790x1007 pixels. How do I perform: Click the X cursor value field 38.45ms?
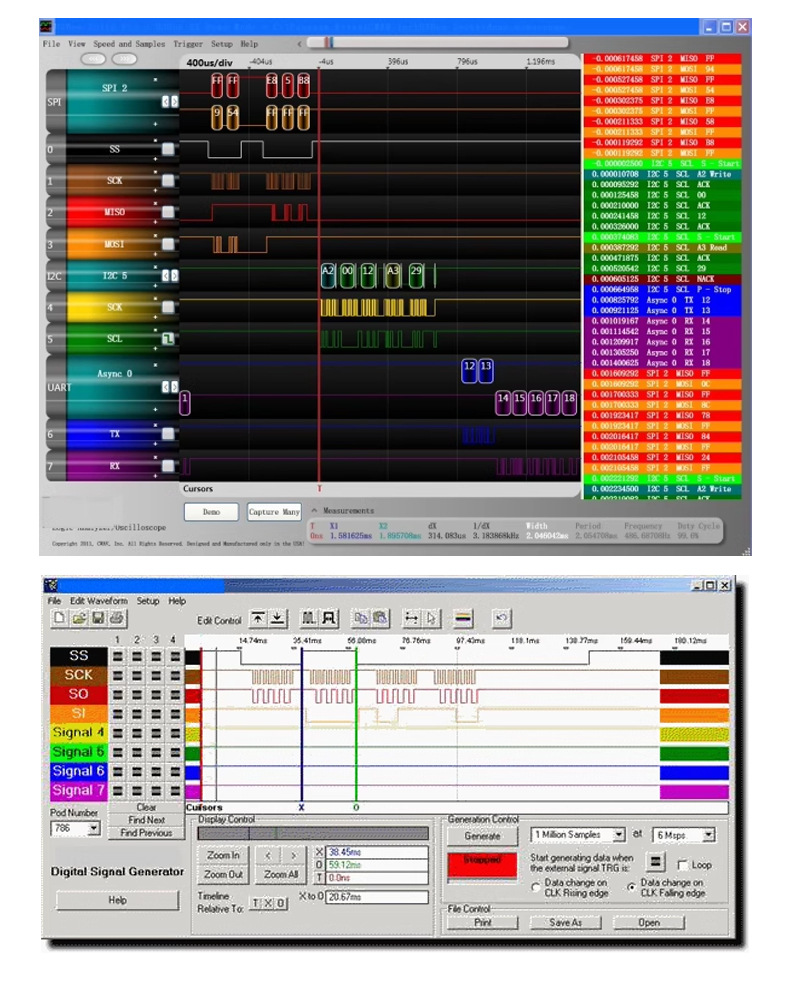(377, 852)
